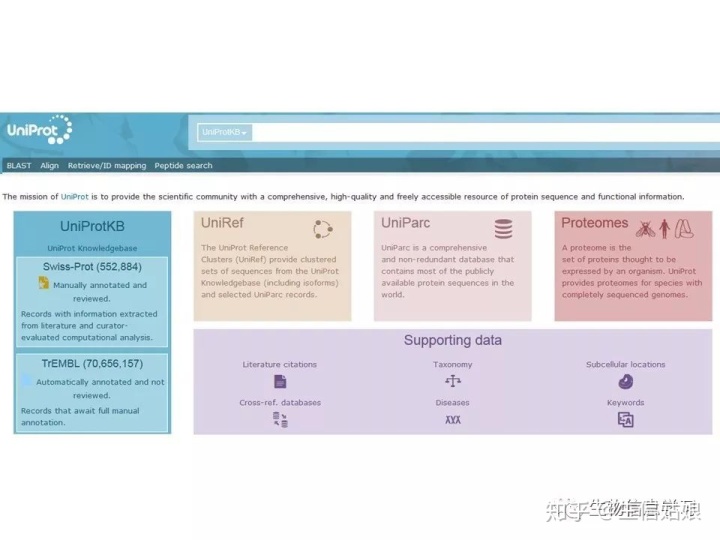Click the UniParc description text
Viewport: 720px width, 540px height.
[x=448, y=271]
